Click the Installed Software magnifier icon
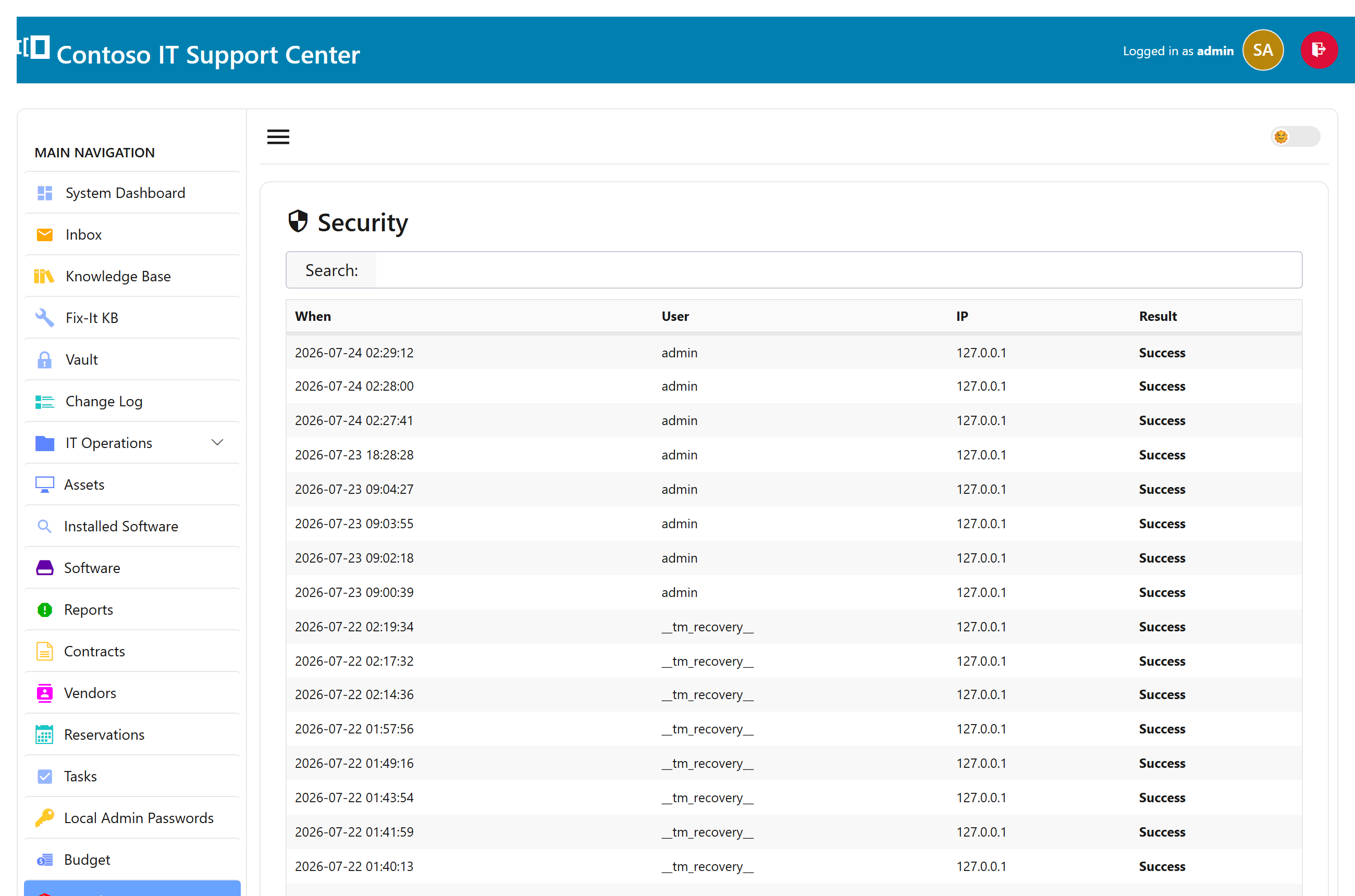Screen dimensions: 1355x896 (44, 526)
